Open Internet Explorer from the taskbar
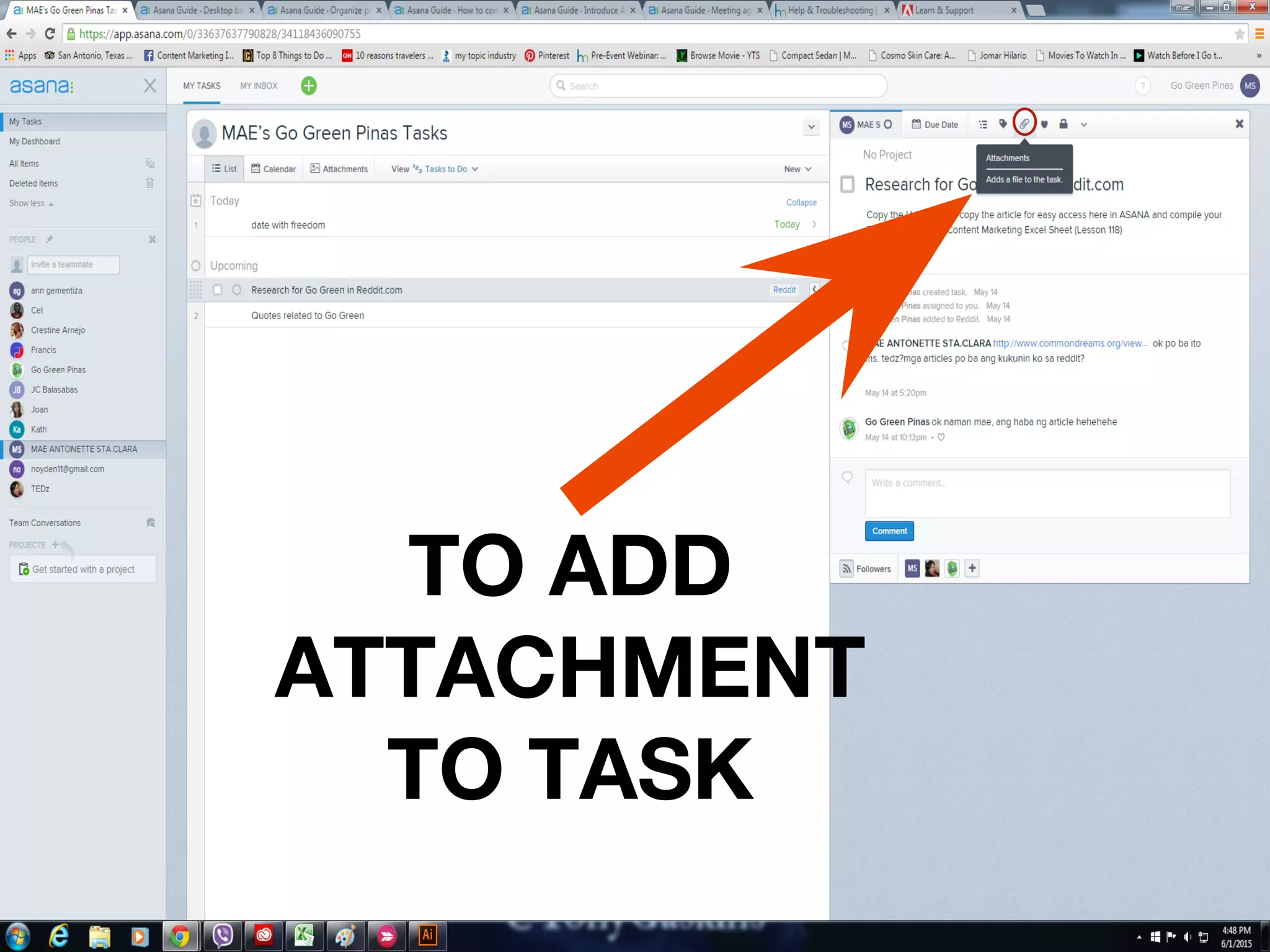The height and width of the screenshot is (952, 1270). click(x=59, y=935)
